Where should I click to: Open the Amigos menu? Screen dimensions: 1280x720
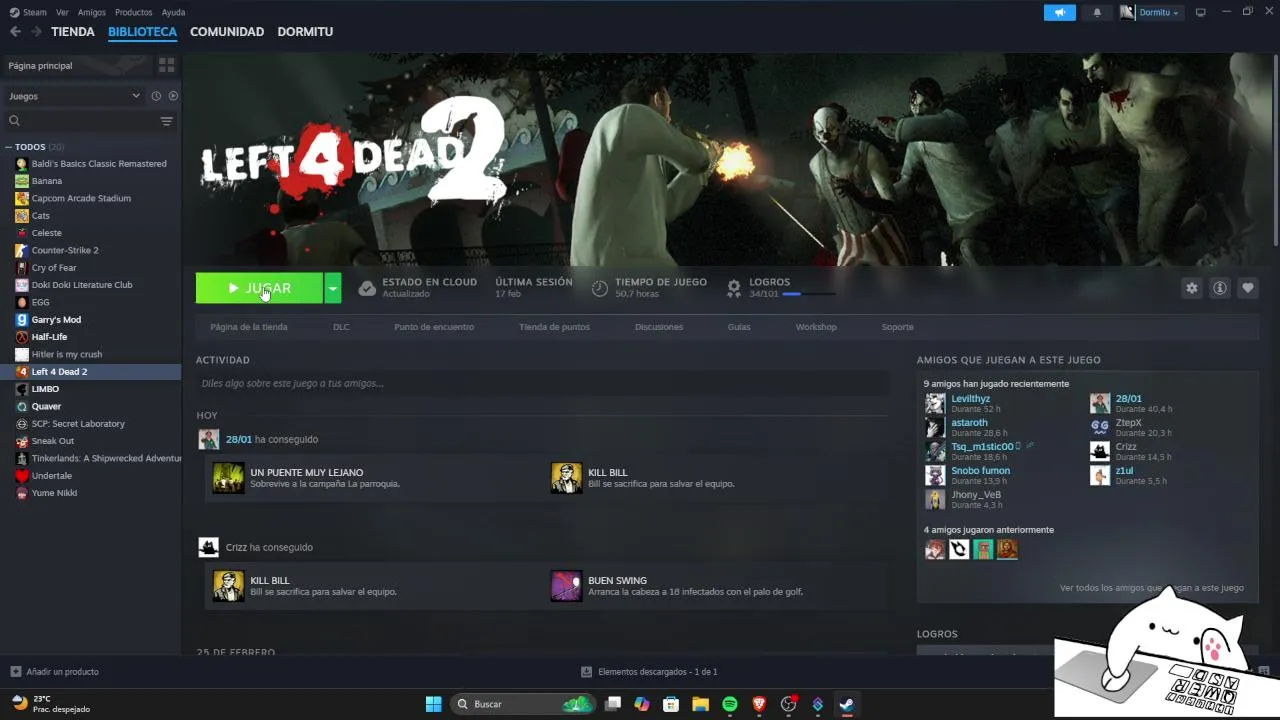tap(91, 12)
